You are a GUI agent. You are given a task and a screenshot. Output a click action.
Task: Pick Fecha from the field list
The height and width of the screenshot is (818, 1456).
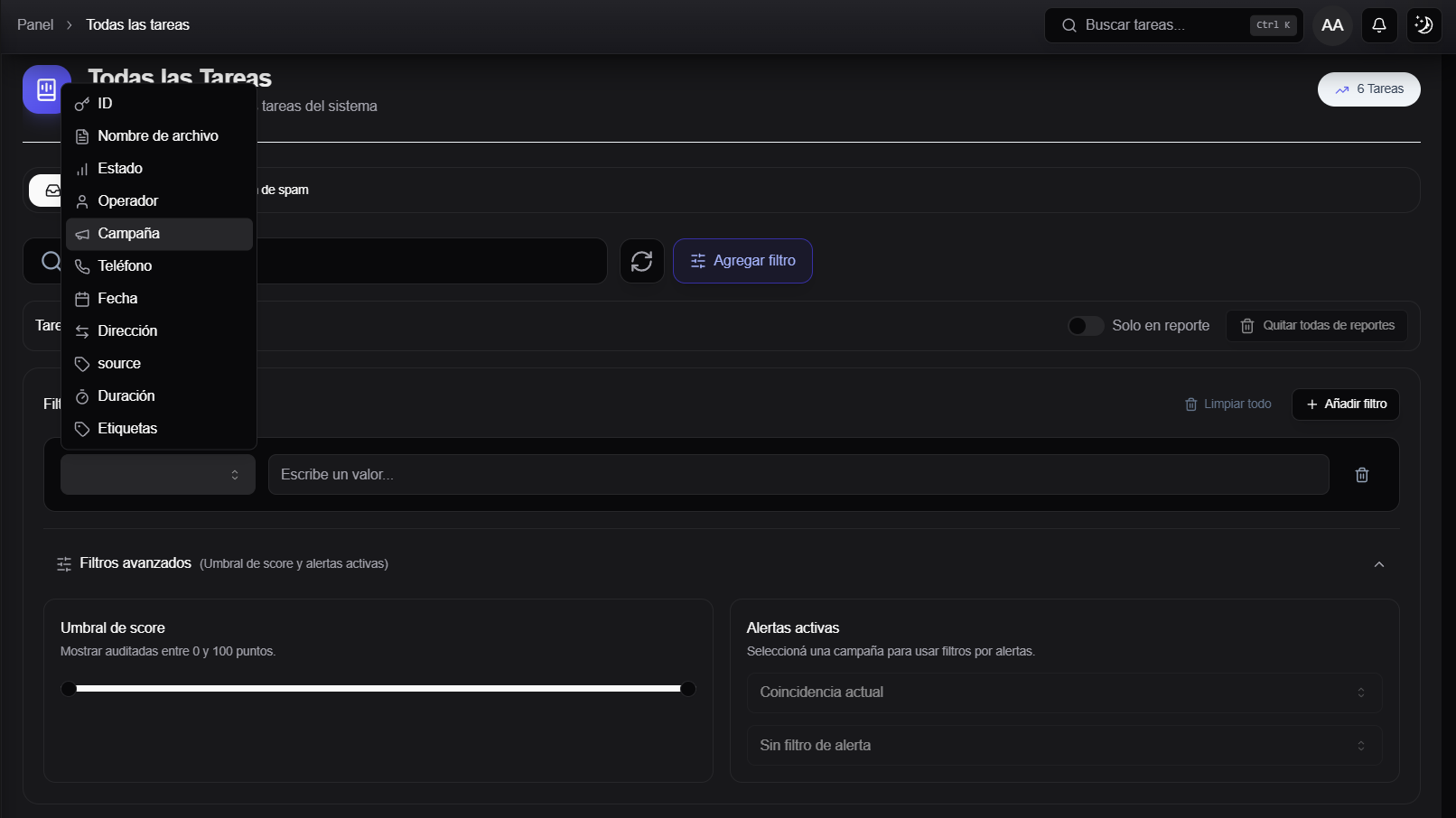tap(159, 299)
